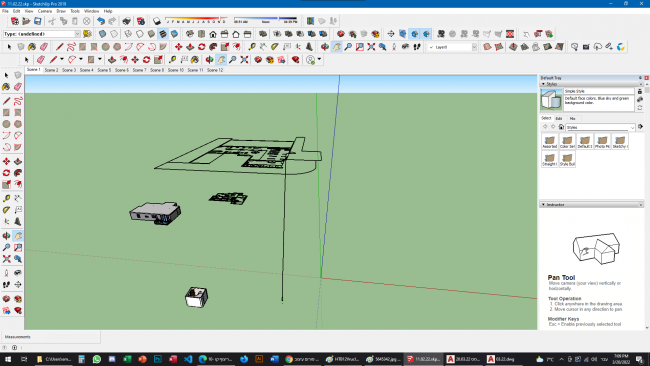Screen dimensions: 650x366
Task: Click Update Style refresh button
Action: 640,107
